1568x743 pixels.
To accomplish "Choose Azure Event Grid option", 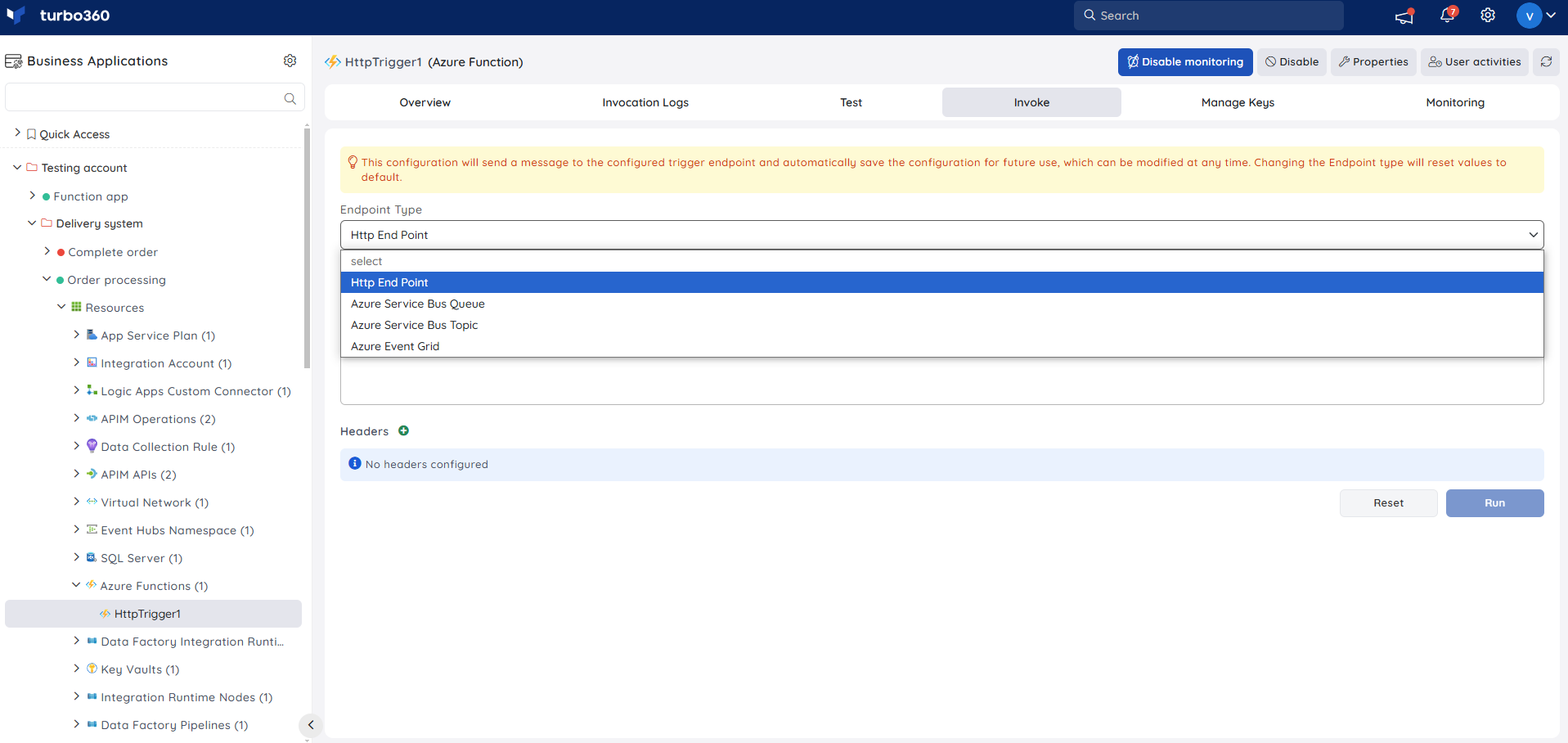I will tap(941, 346).
